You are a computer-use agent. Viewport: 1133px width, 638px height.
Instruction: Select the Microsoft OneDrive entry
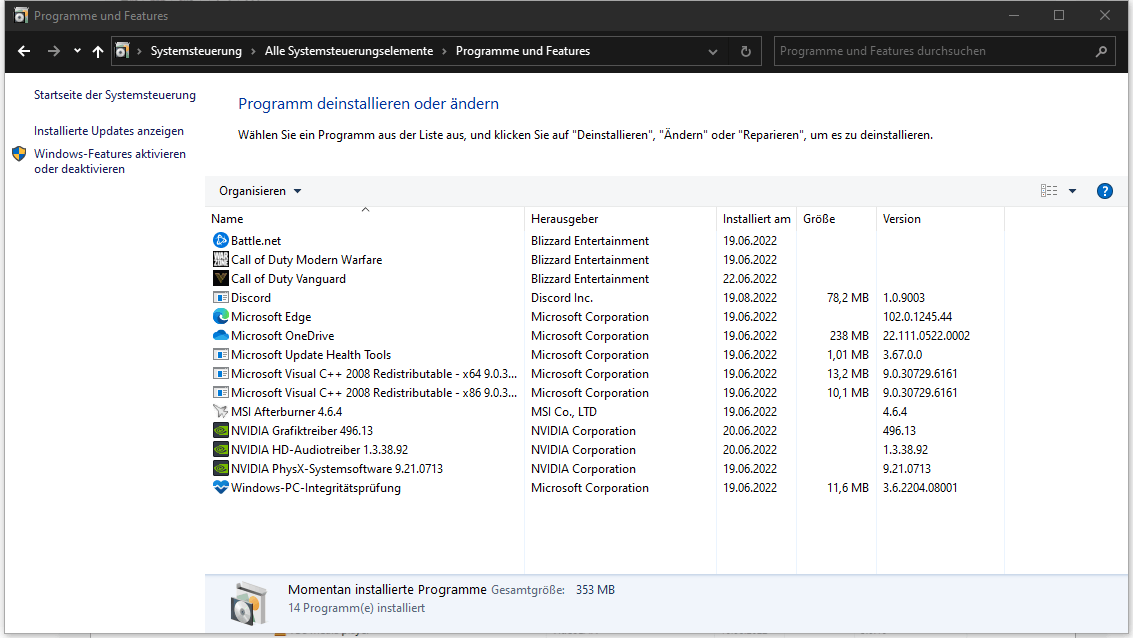pos(283,335)
